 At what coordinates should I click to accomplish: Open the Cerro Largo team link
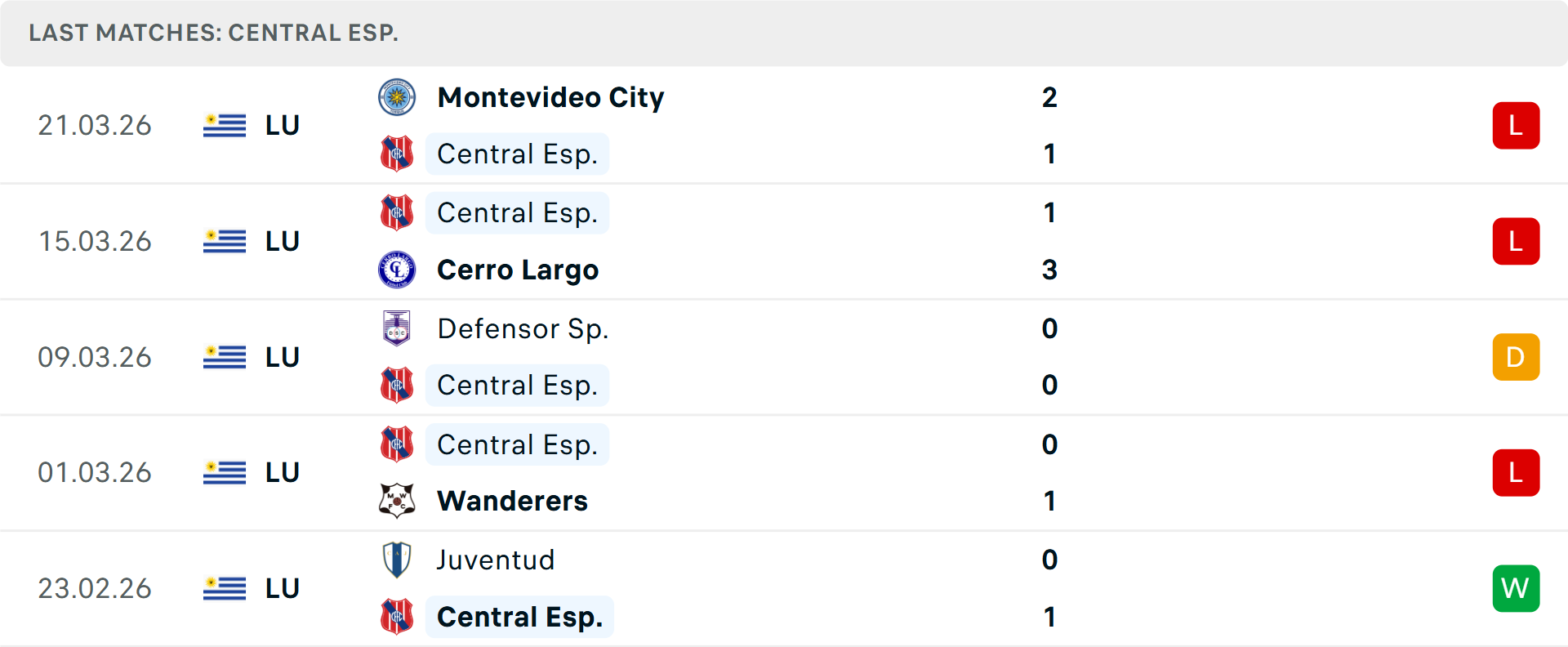(518, 270)
